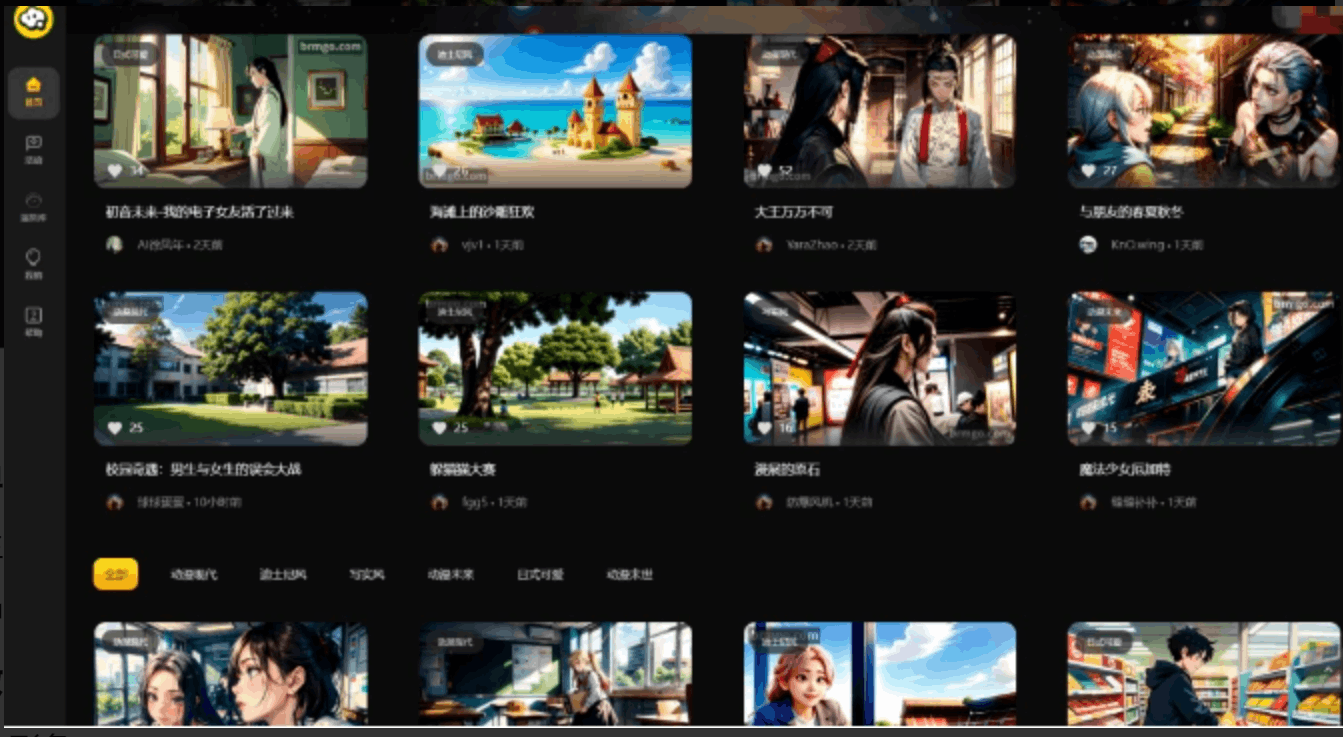This screenshot has width=1343, height=737.
Task: Open the long-haired man in mall thumbnail
Action: tap(880, 368)
